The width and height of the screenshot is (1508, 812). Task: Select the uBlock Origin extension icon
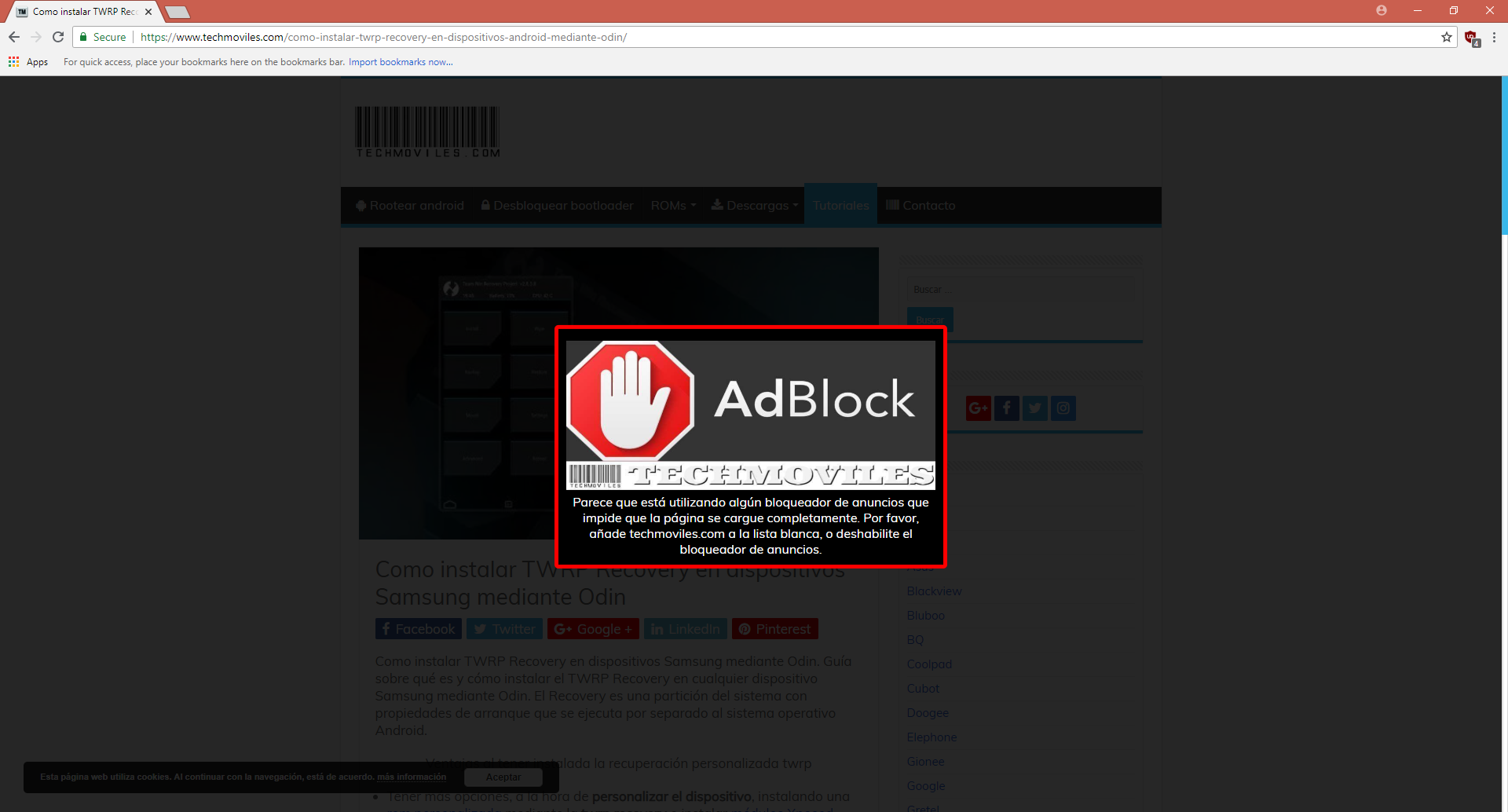(x=1472, y=37)
